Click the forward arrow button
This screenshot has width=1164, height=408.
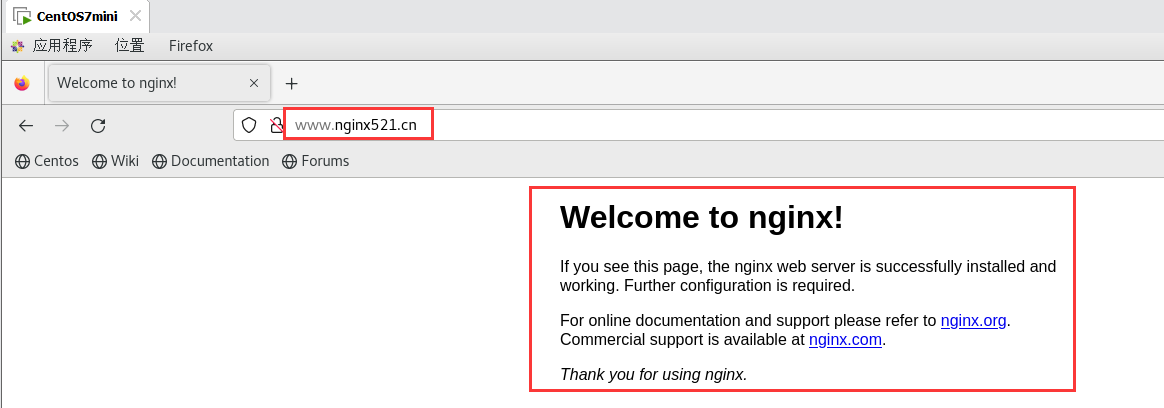62,126
